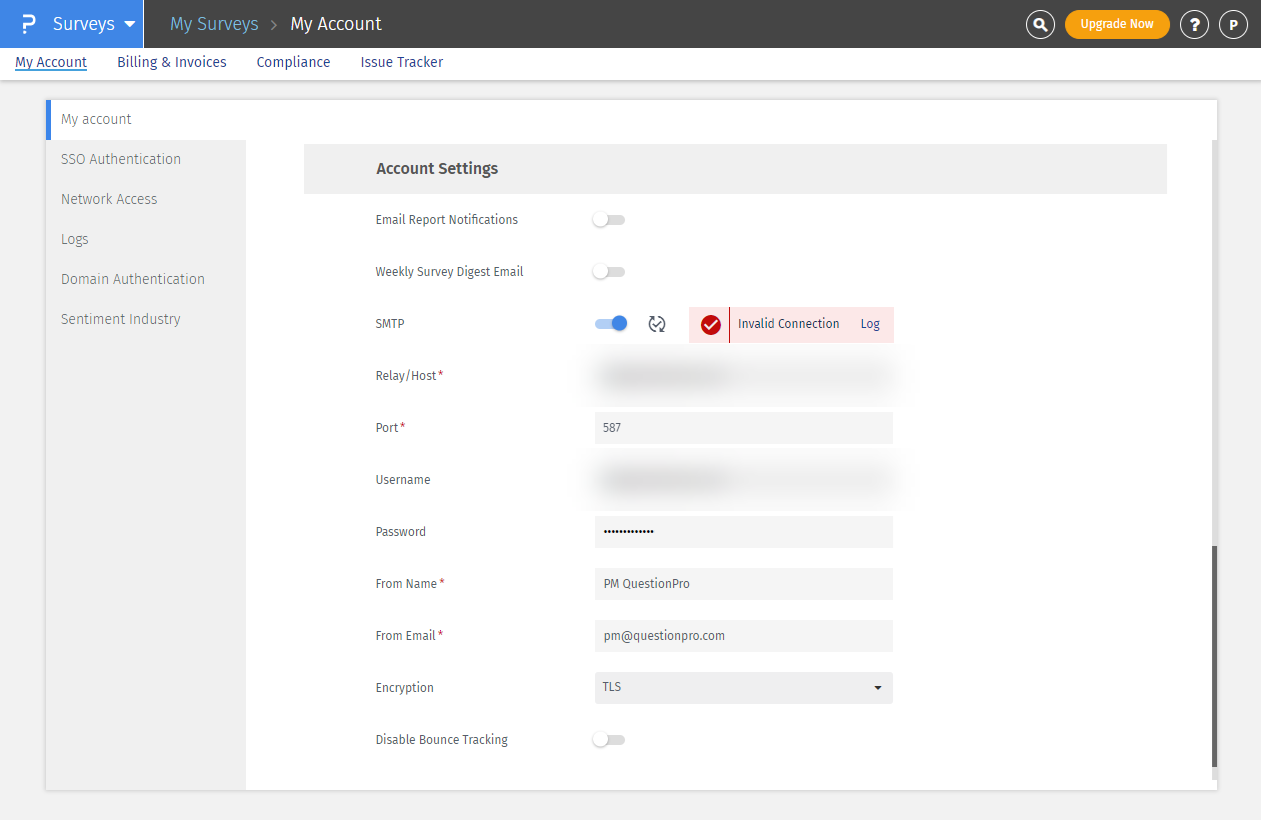Screen dimensions: 1261x820
Task: Toggle Email Report Notifications switch
Action: 608,220
